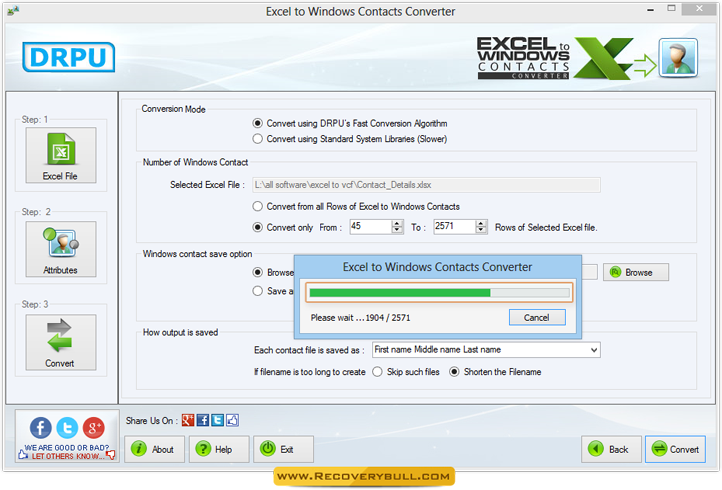Choose Shorten the Filename option
Screen dimensions: 722x490
(x=454, y=372)
